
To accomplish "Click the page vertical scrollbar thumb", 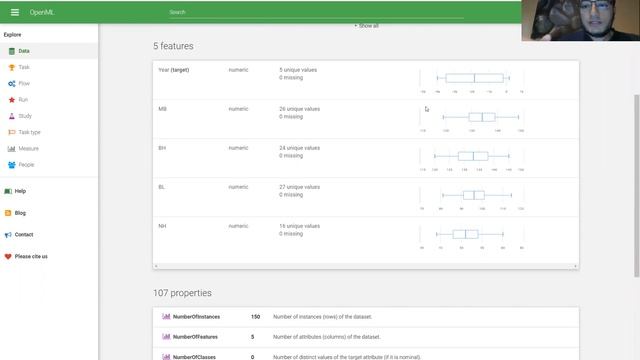I will click(x=637, y=186).
